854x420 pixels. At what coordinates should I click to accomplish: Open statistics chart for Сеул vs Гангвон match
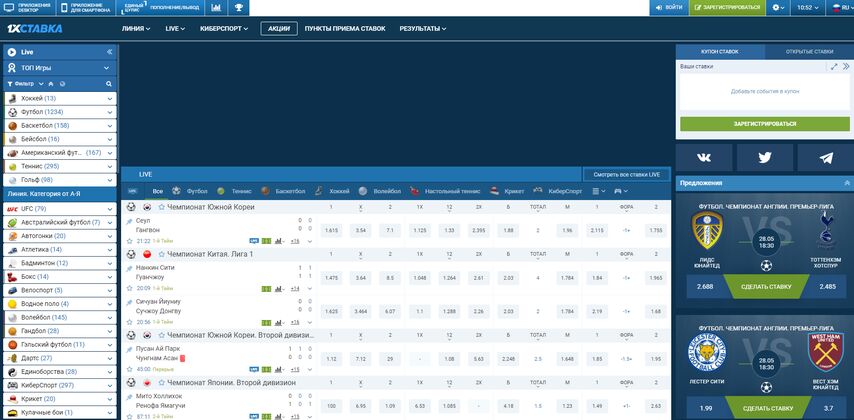click(279, 241)
